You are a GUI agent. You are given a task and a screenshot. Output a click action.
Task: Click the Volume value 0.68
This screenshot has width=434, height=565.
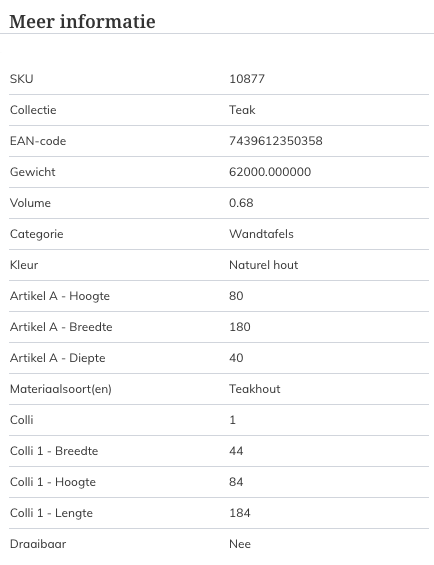point(241,203)
